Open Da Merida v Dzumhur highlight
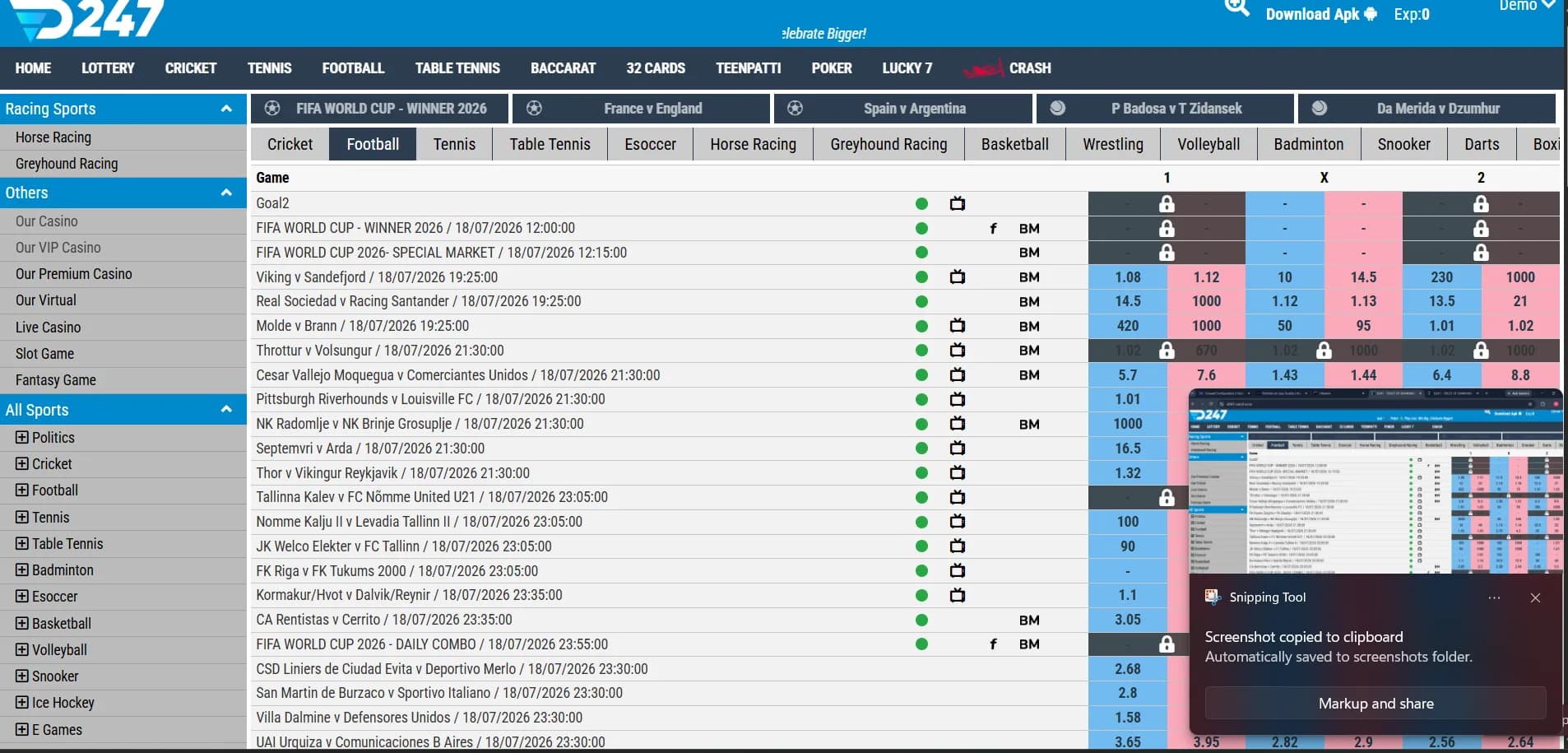1568x753 pixels. pyautogui.click(x=1427, y=108)
